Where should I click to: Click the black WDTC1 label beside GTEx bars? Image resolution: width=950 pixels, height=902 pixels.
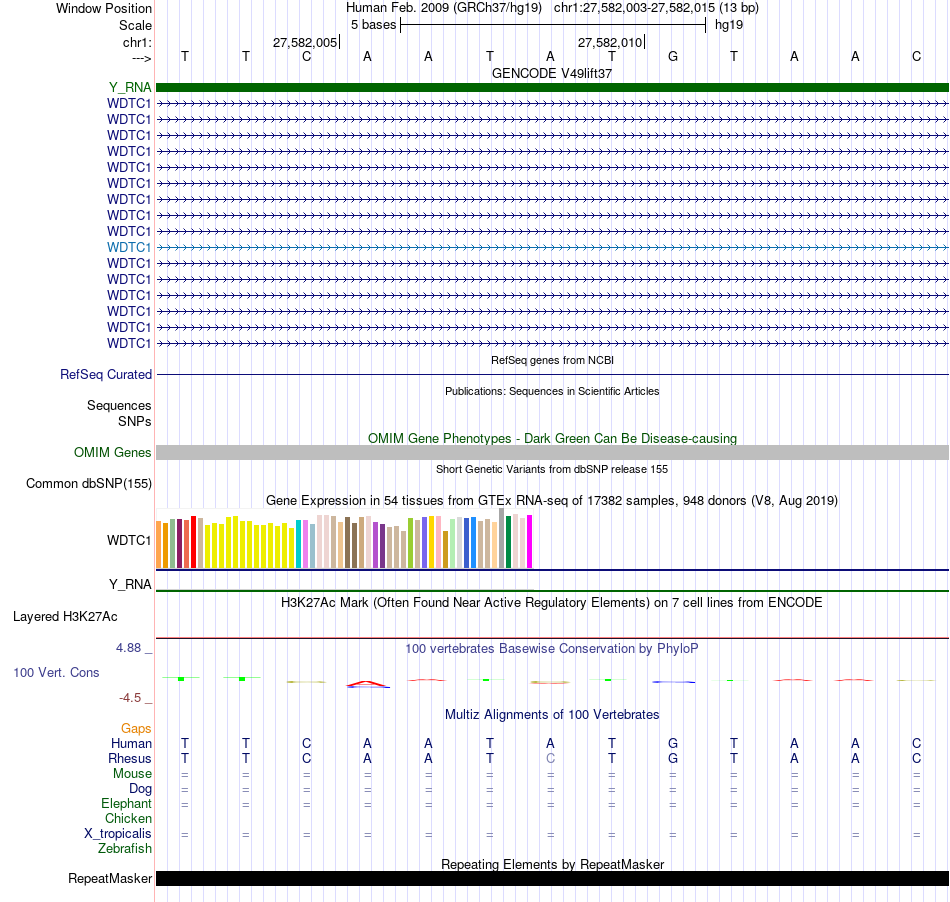129,540
